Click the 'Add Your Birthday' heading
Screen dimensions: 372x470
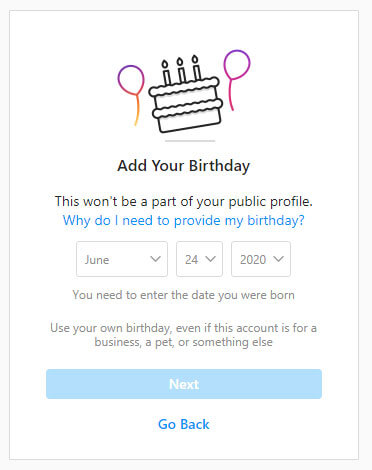pyautogui.click(x=184, y=166)
